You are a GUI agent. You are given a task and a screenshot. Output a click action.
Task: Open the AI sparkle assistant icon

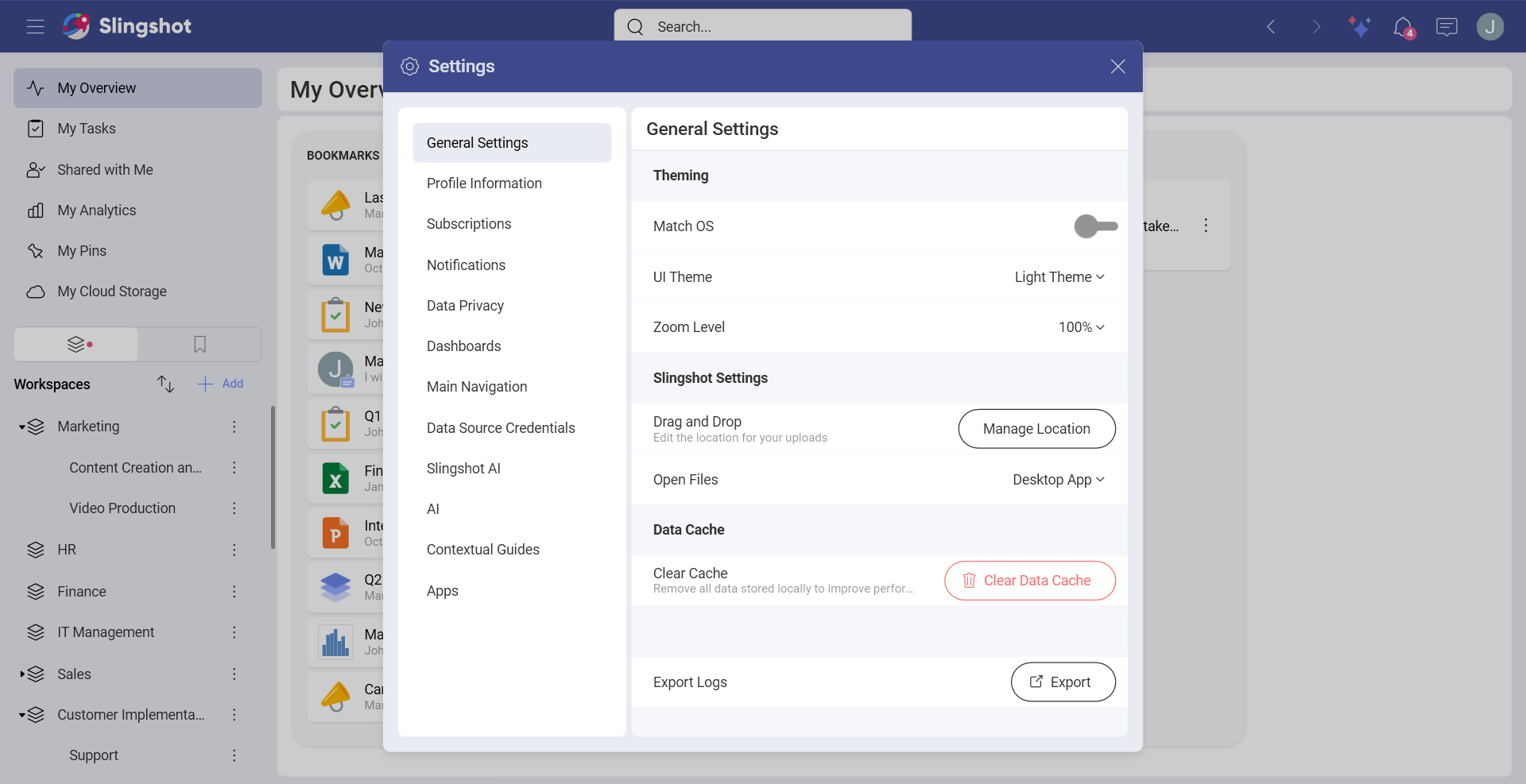coord(1359,27)
